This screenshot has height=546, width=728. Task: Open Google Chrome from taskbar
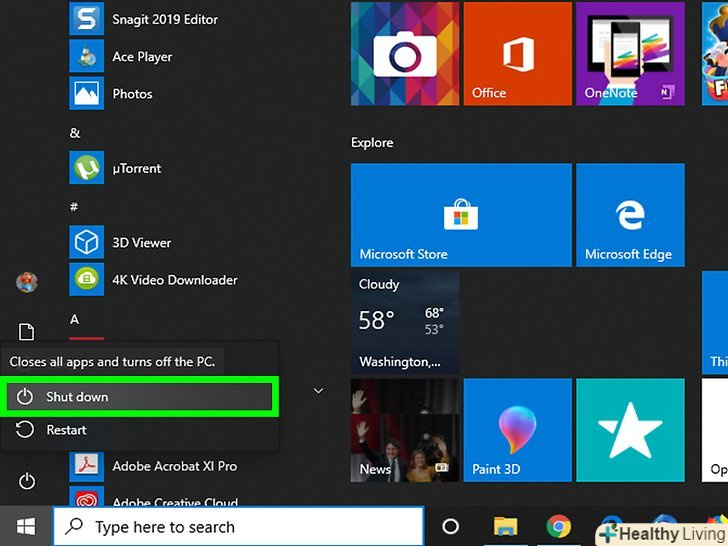[x=559, y=527]
